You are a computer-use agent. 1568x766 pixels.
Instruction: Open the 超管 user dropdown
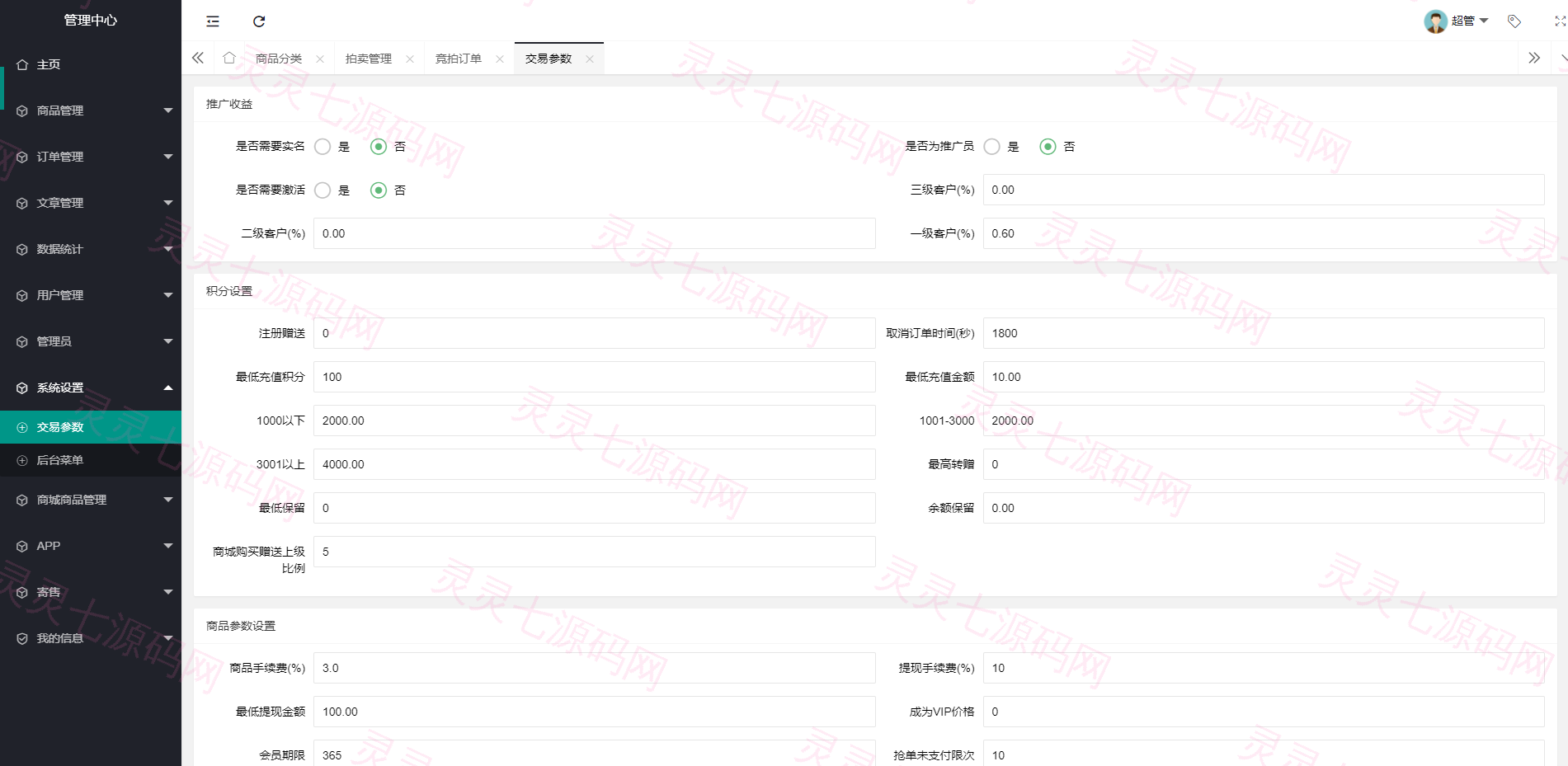(1470, 21)
